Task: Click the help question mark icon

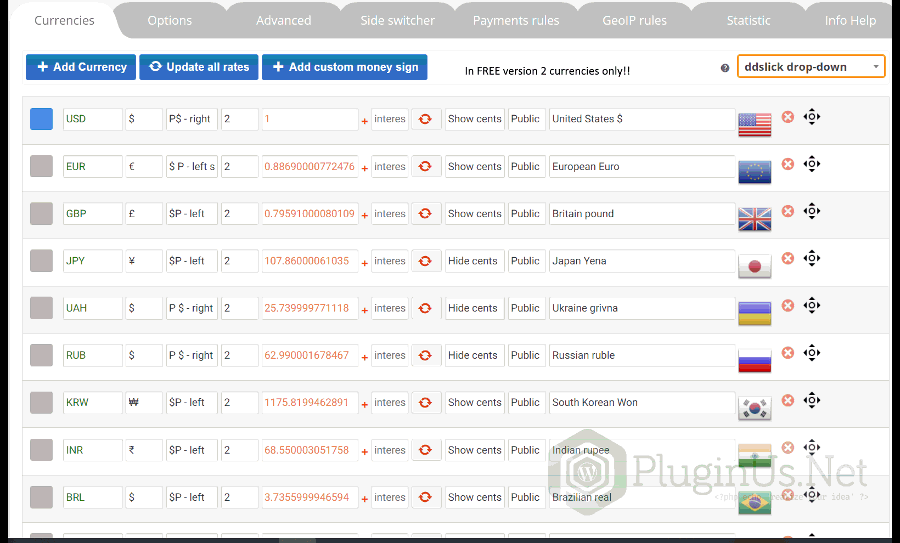Action: tap(725, 68)
